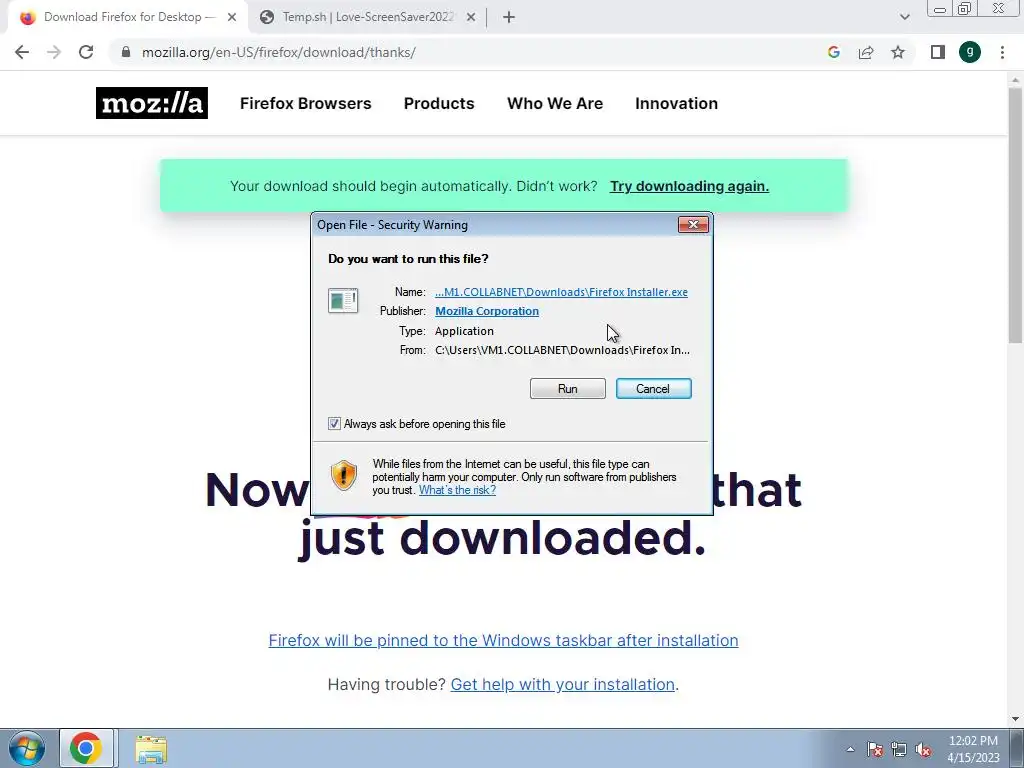
Task: Switch to the Temp.sh Love-ScreenSaver tab
Action: (367, 18)
